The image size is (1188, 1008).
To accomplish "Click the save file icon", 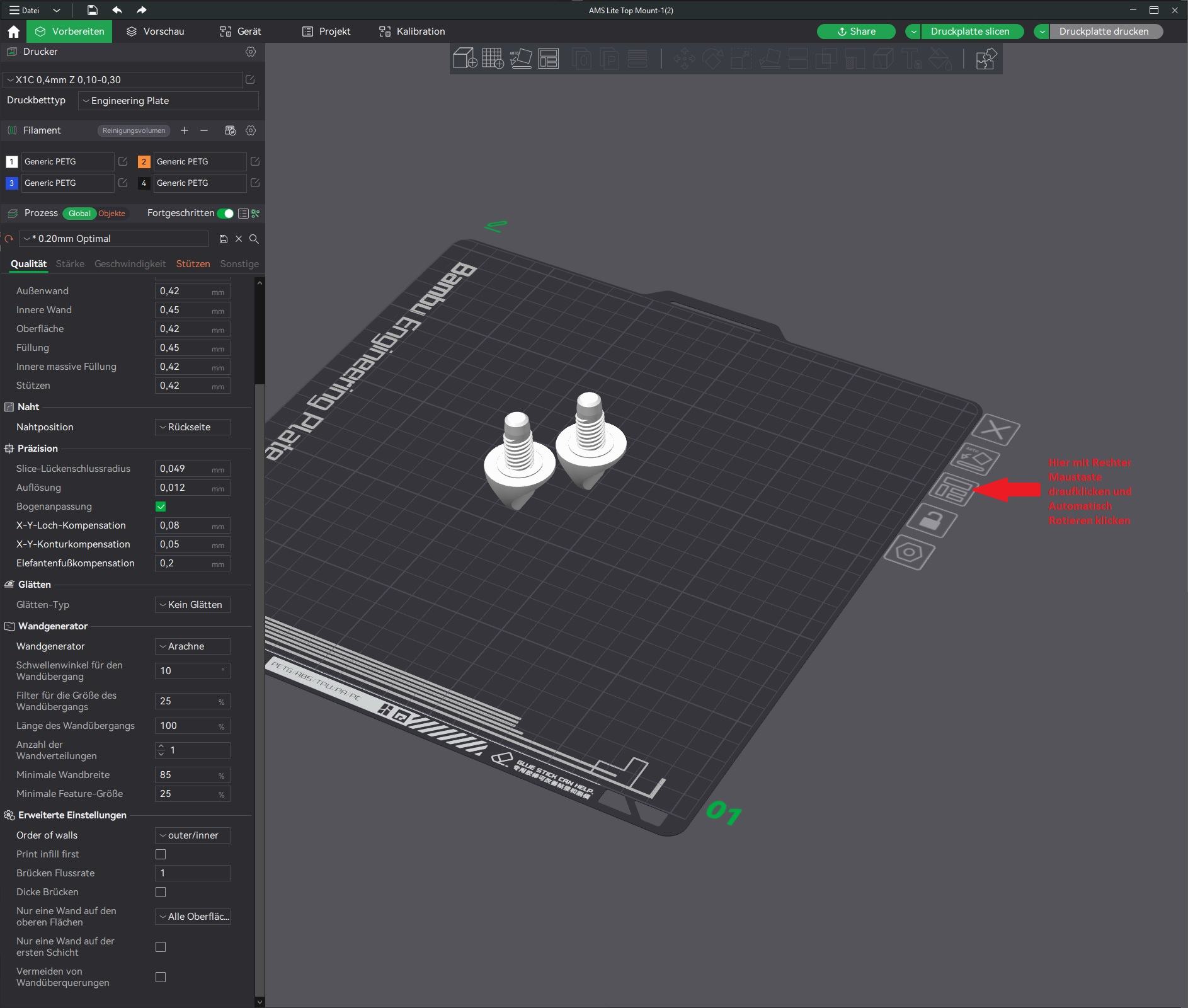I will coord(92,10).
